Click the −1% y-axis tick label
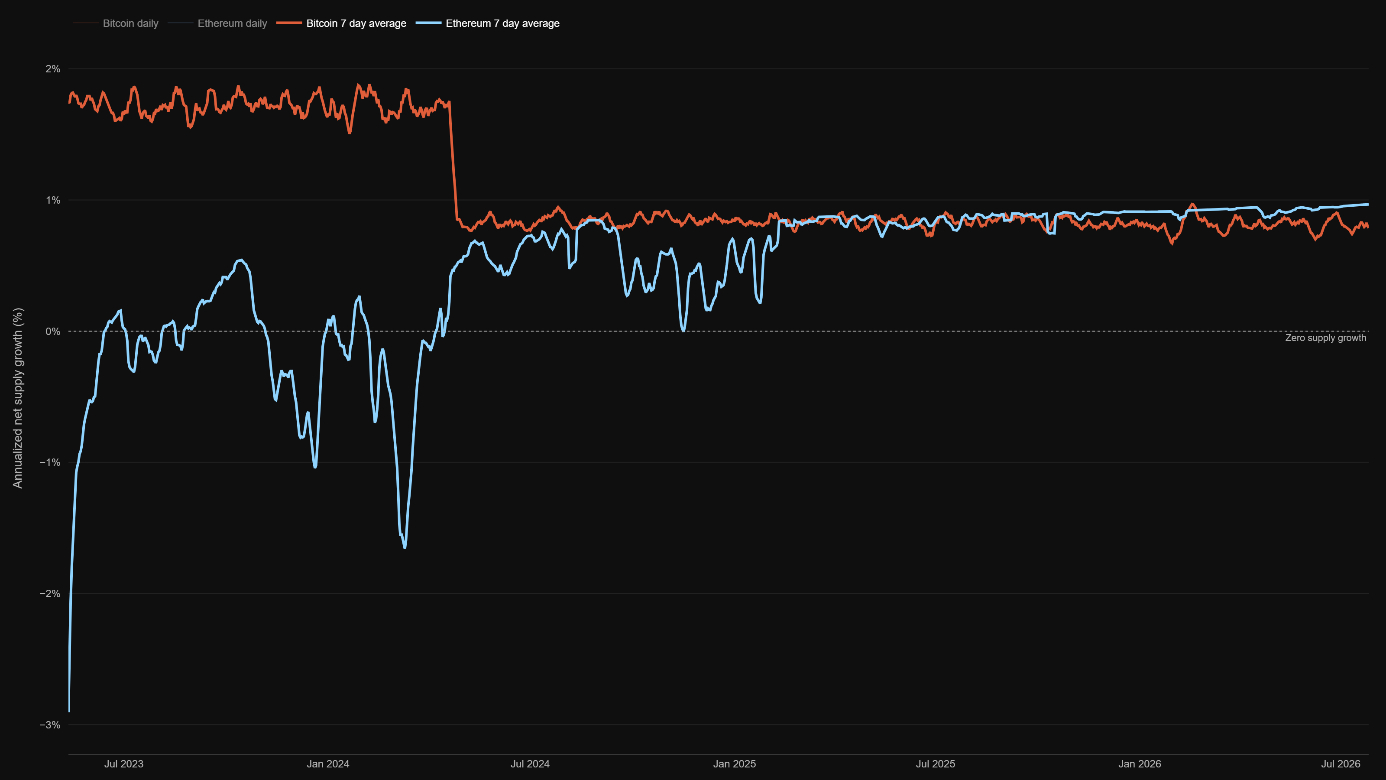 click(x=50, y=462)
